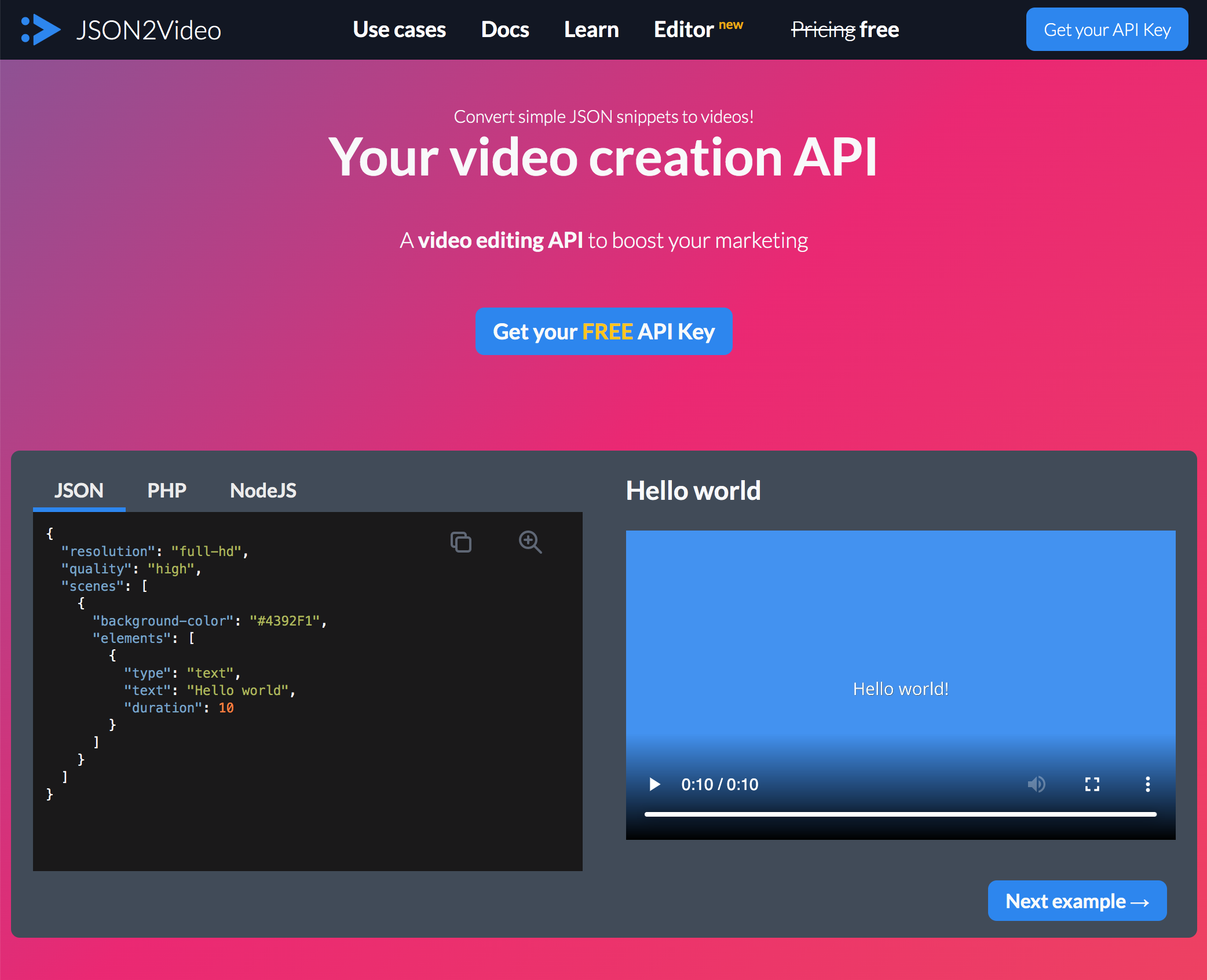The width and height of the screenshot is (1207, 980).
Task: Switch to the JSON tab
Action: 79,491
